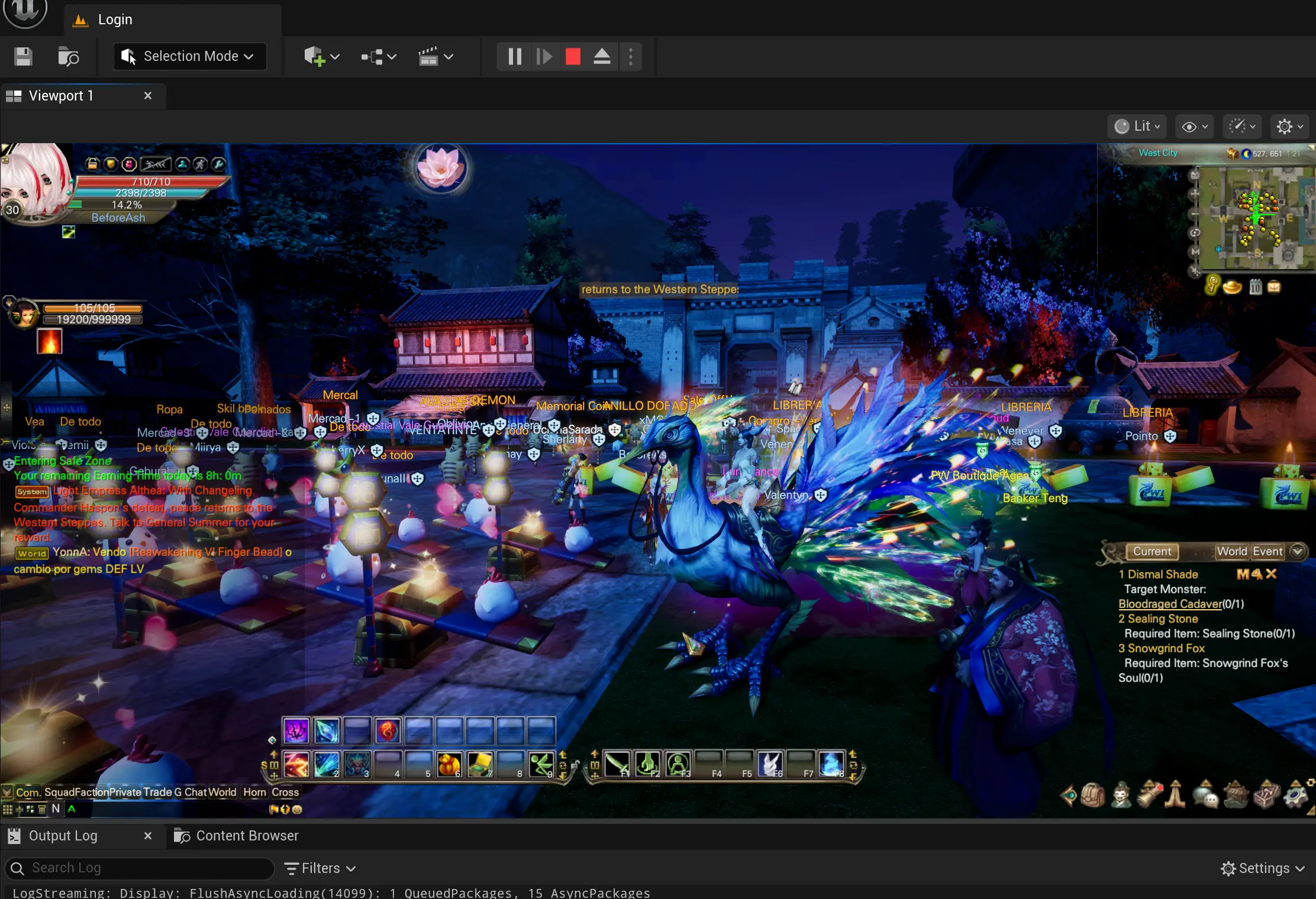Close the Viewport 1 tab
Image resolution: width=1316 pixels, height=899 pixels.
click(148, 96)
